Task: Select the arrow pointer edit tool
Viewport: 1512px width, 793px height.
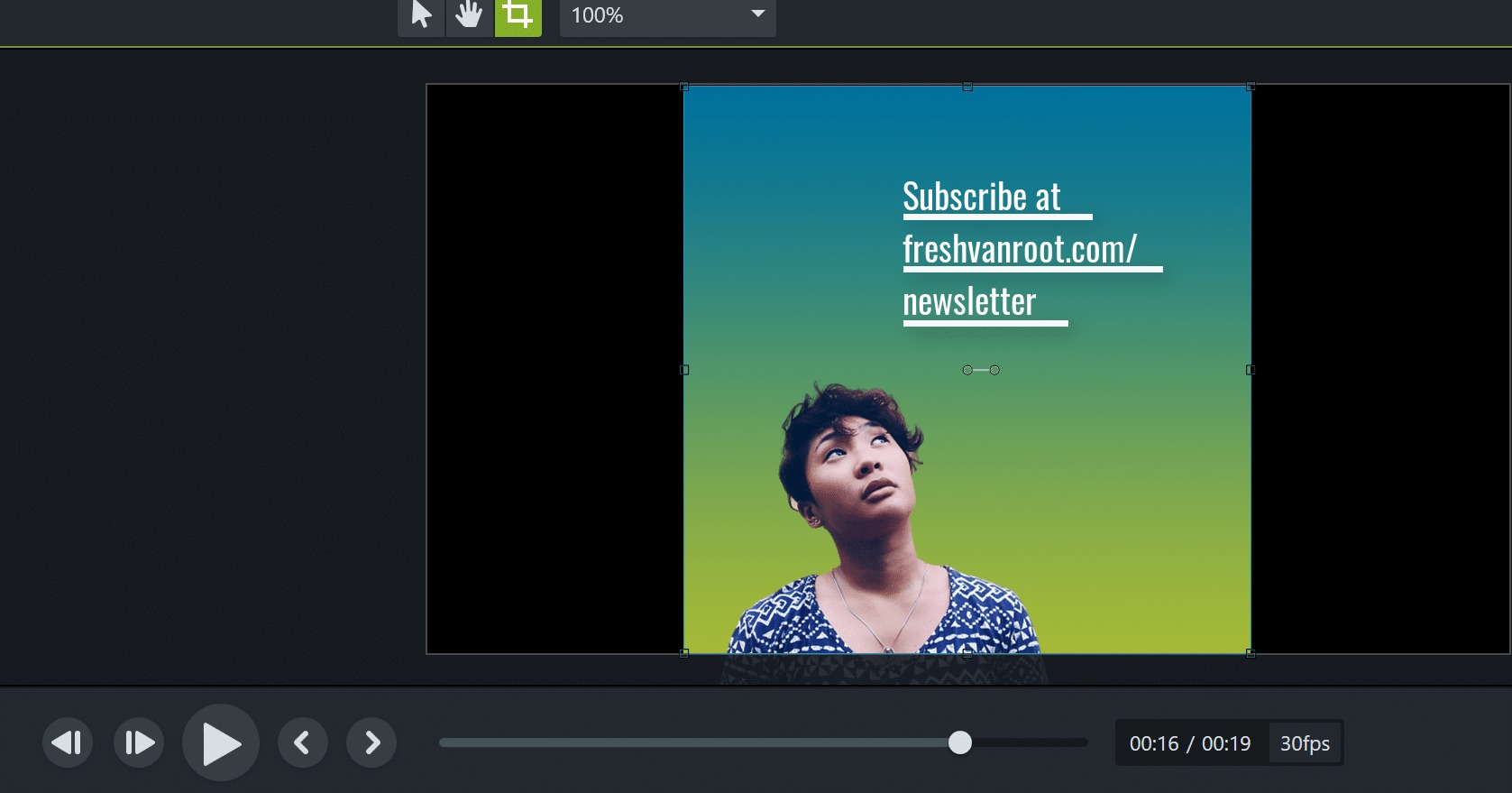Action: point(421,15)
